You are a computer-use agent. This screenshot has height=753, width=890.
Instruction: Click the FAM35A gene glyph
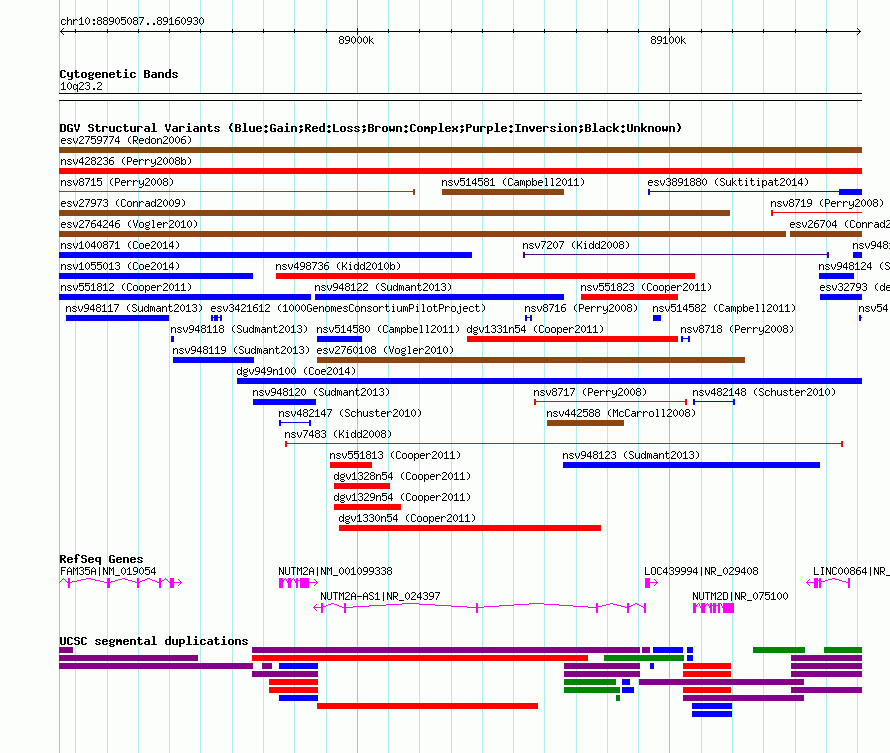(x=120, y=583)
